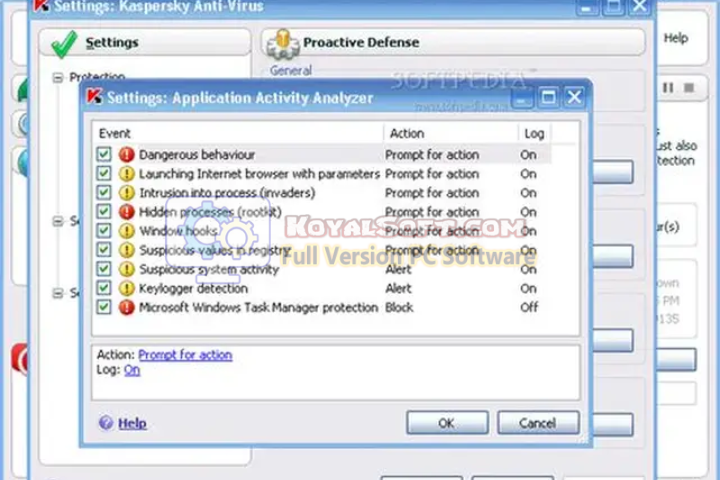Click pause icon in the main window
Screen dimensions: 720x480
point(668,87)
